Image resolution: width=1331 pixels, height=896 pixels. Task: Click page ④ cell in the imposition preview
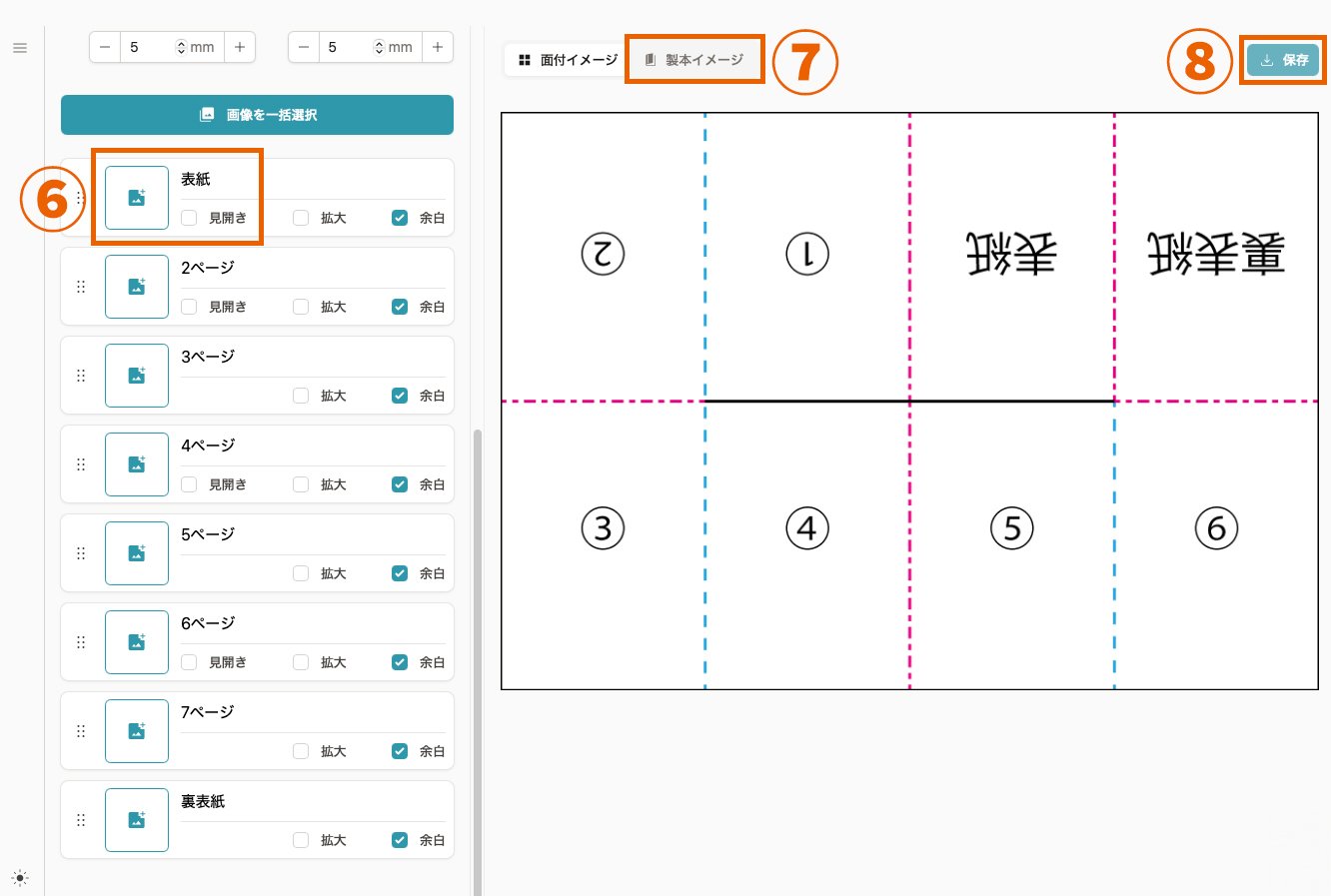click(x=807, y=545)
